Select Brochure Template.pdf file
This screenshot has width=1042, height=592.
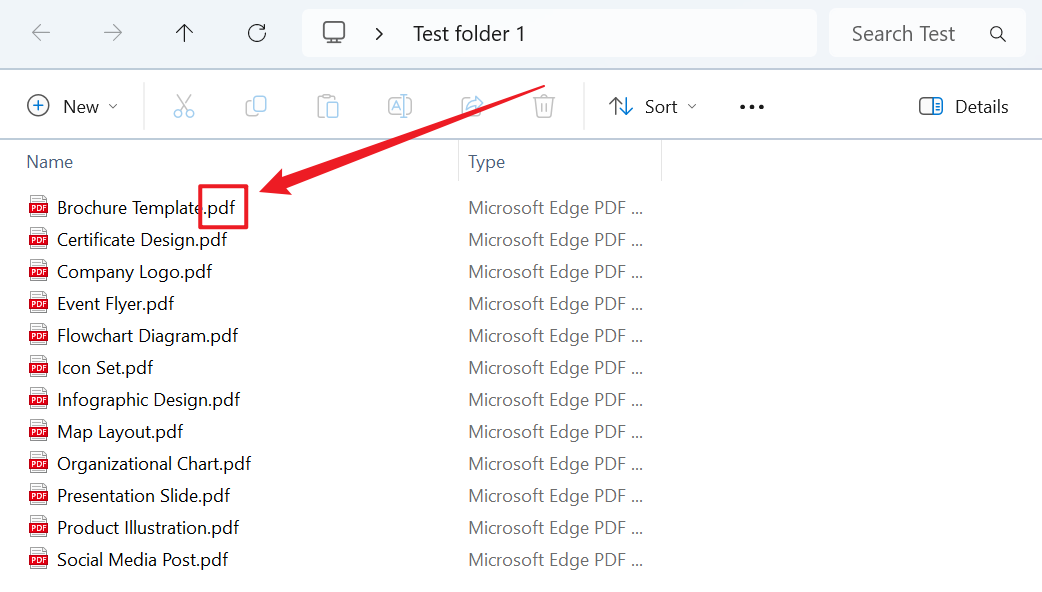146,208
